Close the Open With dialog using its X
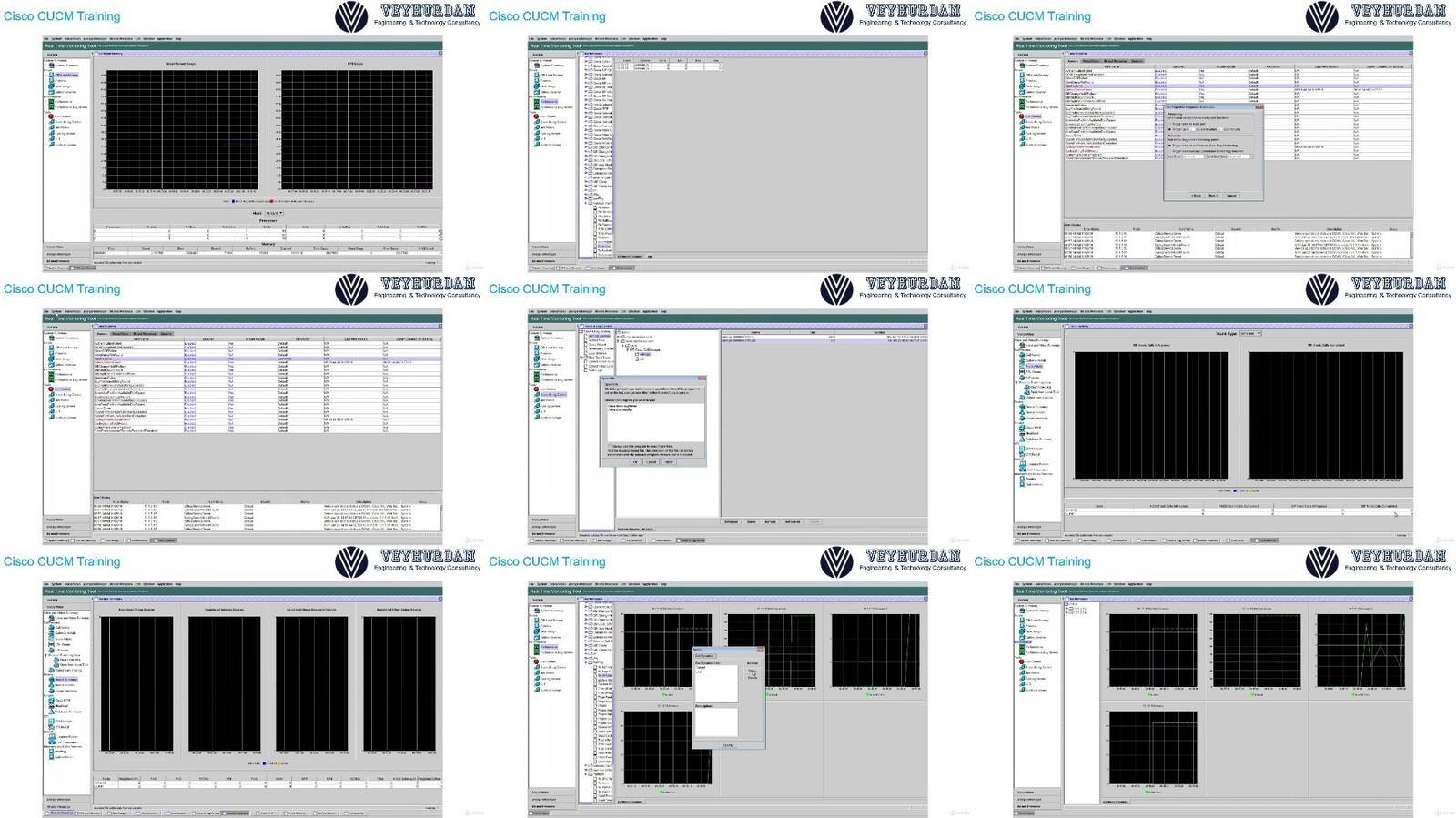This screenshot has height=818, width=1456. tap(702, 379)
